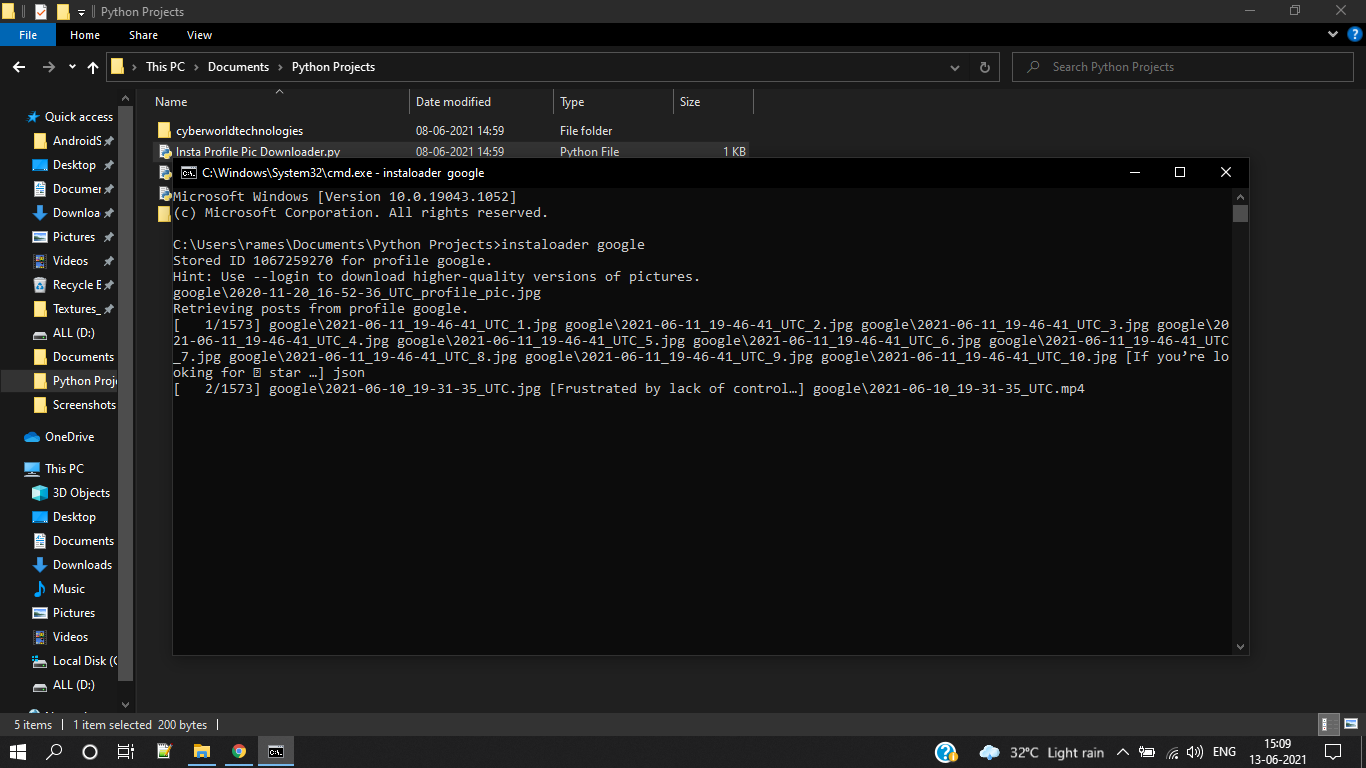Expand the ribbon with the chevron
Screen dimensions: 1366x768
(1333, 35)
